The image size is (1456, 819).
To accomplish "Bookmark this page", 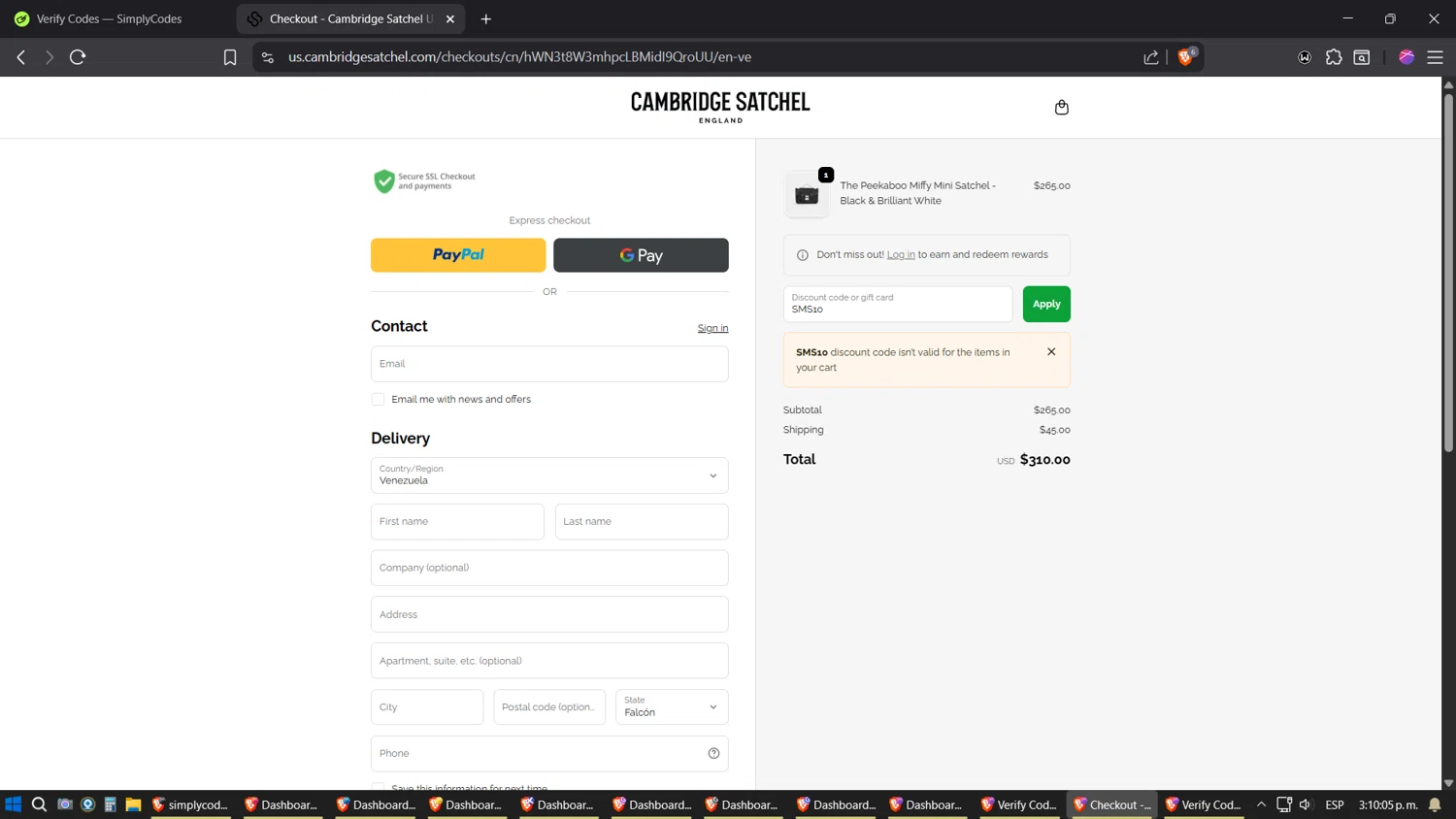I will [230, 57].
